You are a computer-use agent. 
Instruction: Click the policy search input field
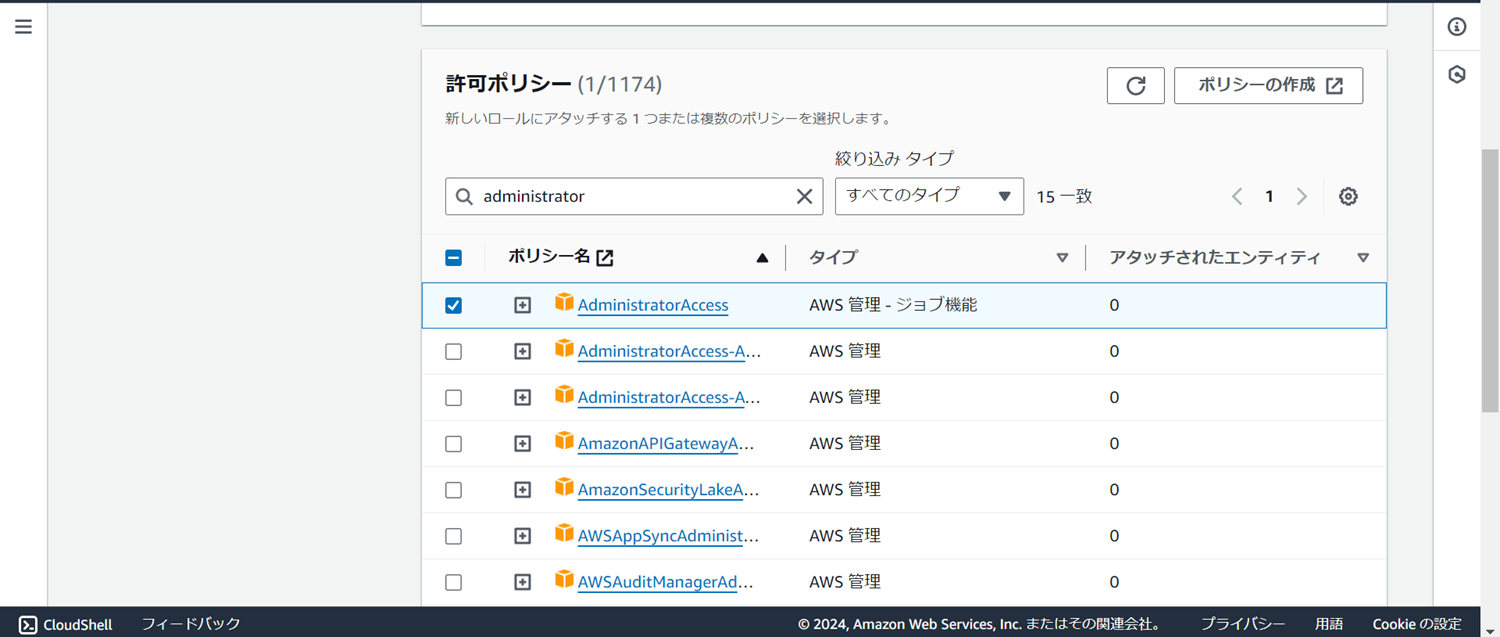click(634, 196)
